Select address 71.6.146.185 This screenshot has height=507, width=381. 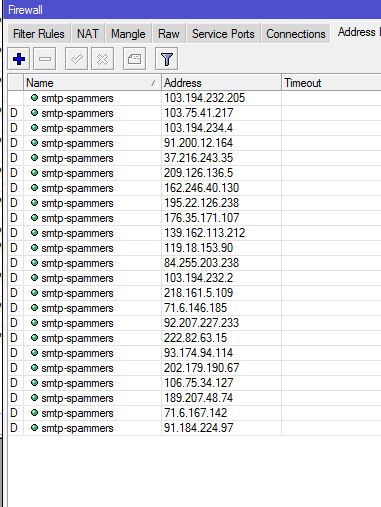(x=195, y=308)
